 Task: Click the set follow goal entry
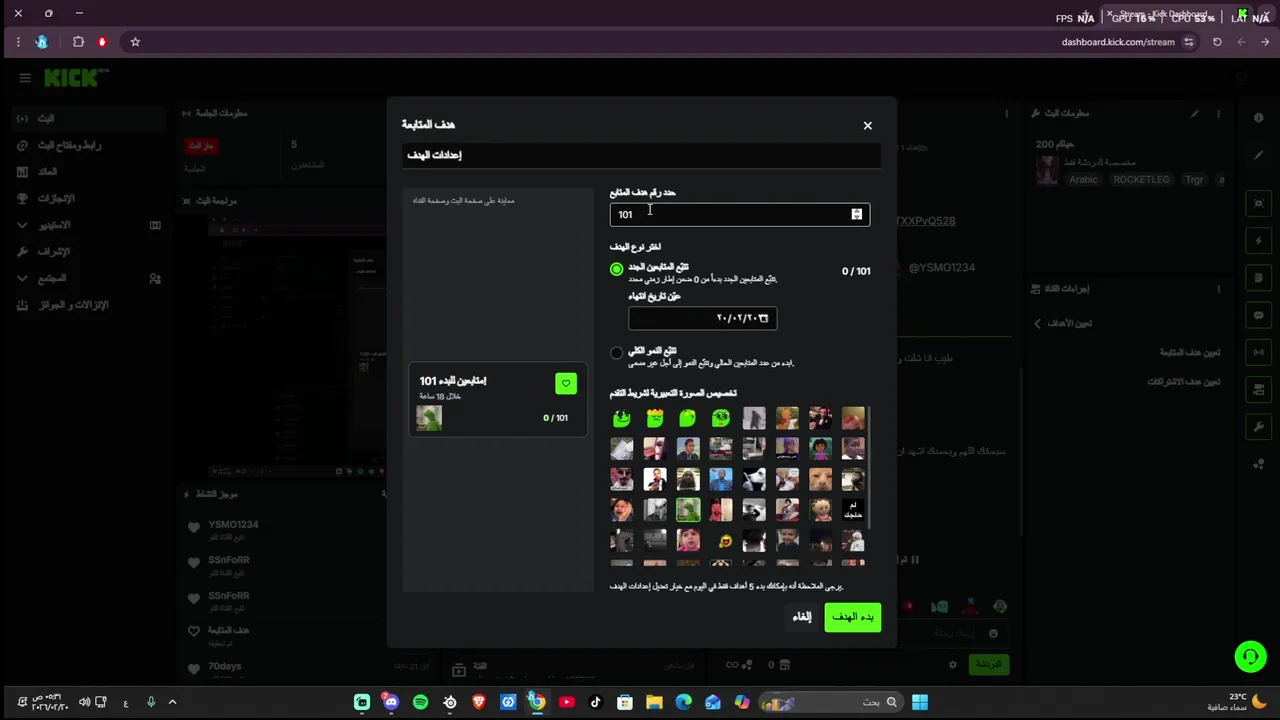[1190, 352]
